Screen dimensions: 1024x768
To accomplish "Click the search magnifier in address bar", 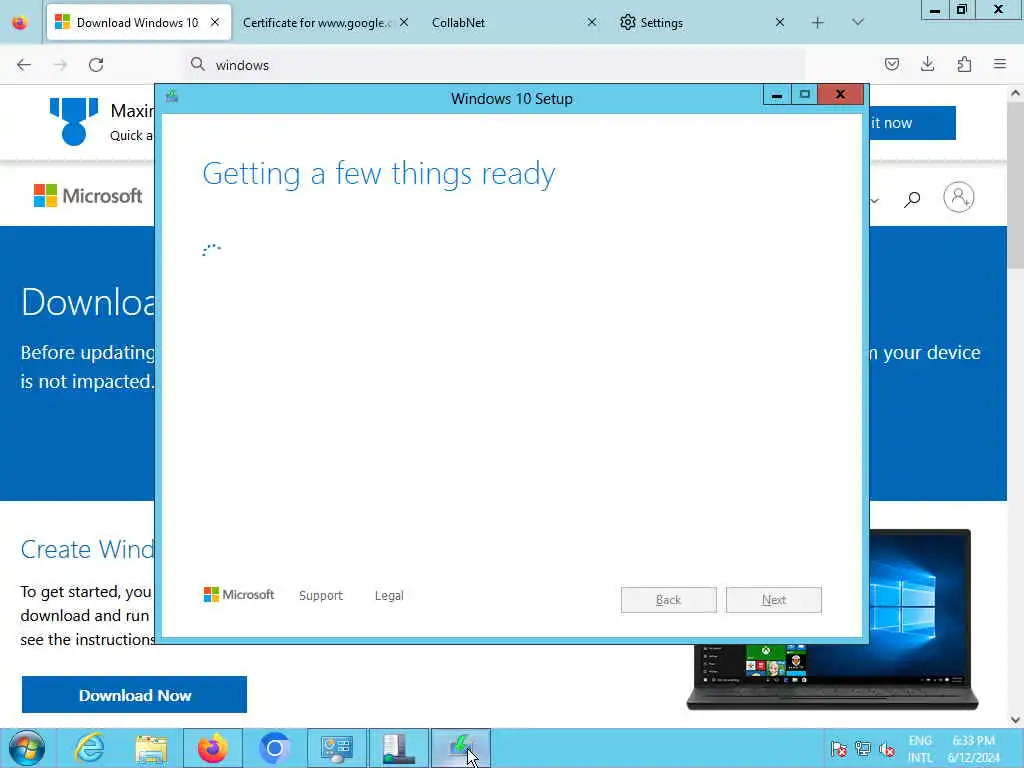I will click(x=198, y=64).
